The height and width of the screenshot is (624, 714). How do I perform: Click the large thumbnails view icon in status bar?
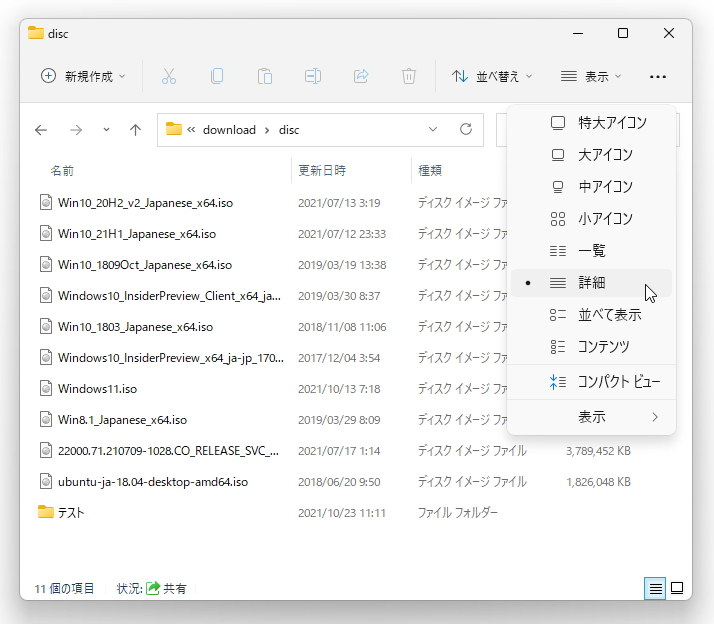click(x=677, y=588)
